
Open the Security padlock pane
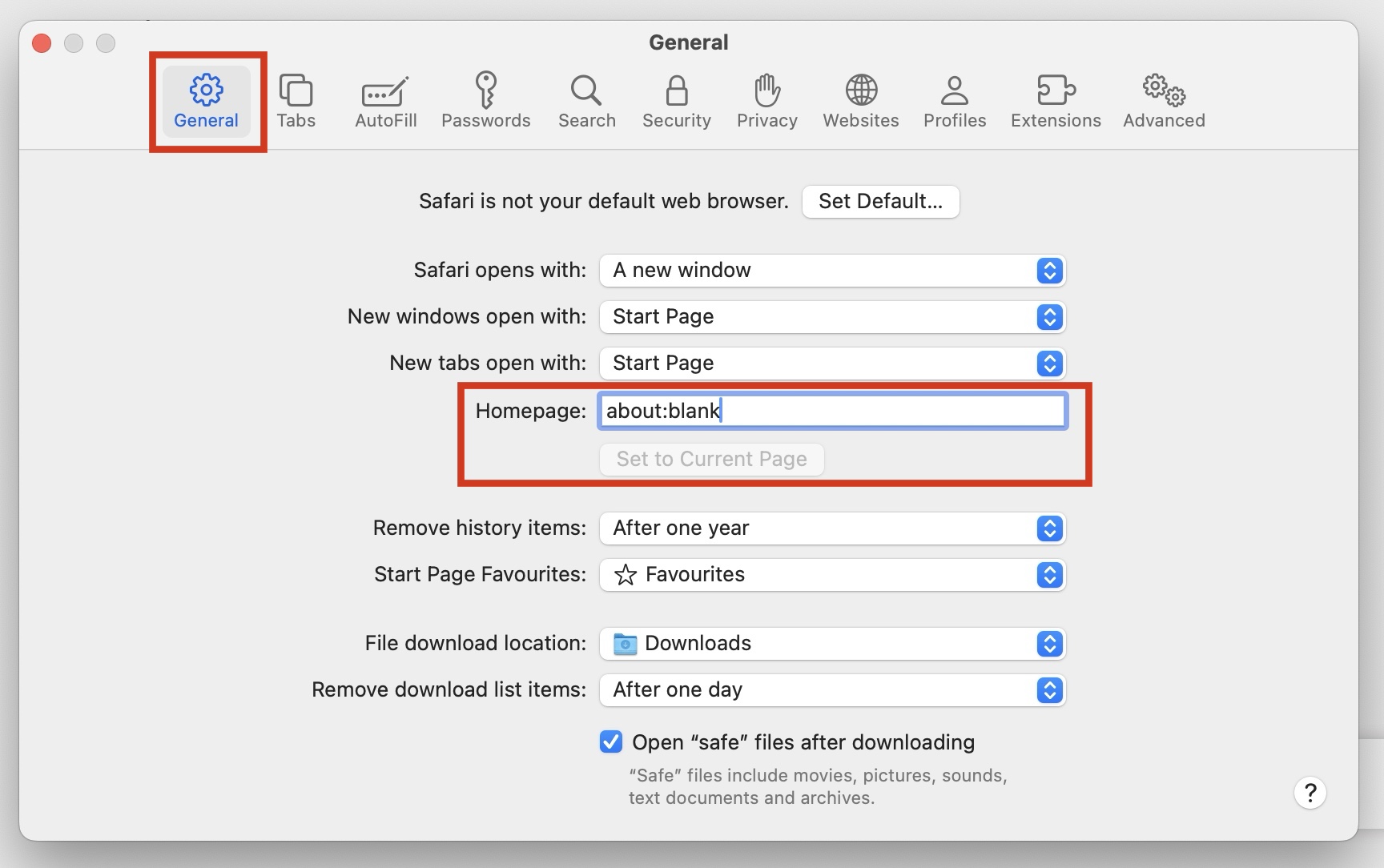pos(676,101)
